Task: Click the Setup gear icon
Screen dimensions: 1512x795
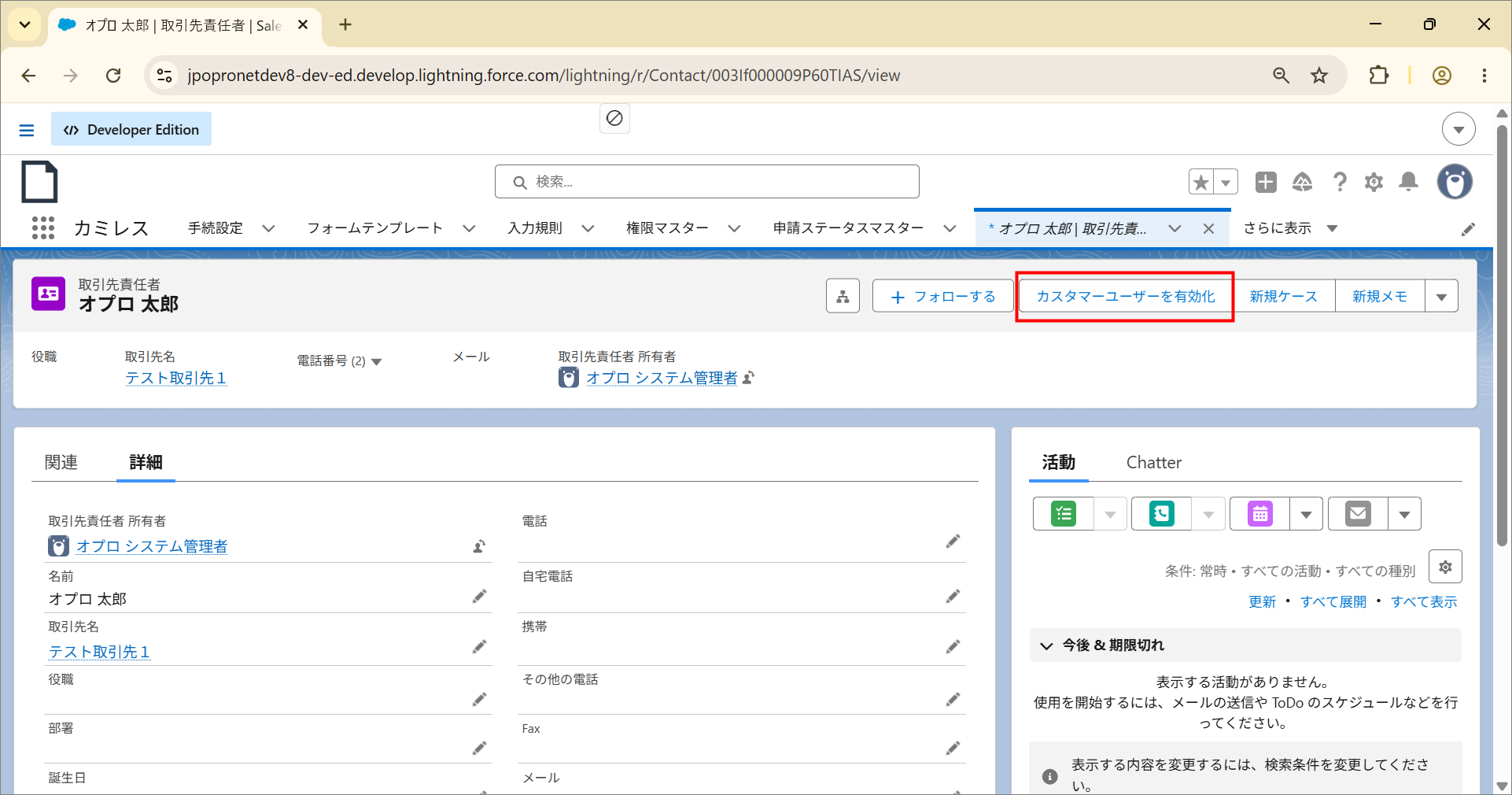Action: [x=1374, y=183]
